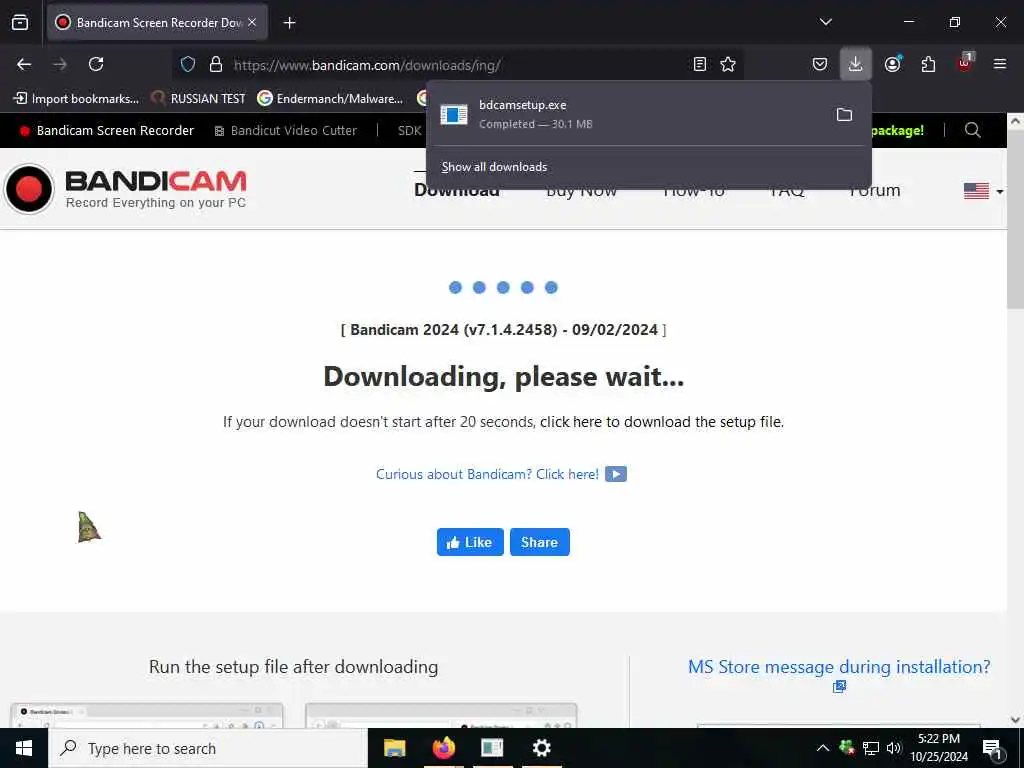This screenshot has width=1024, height=768.
Task: Select the bandicam.com URL address field
Action: point(457,65)
